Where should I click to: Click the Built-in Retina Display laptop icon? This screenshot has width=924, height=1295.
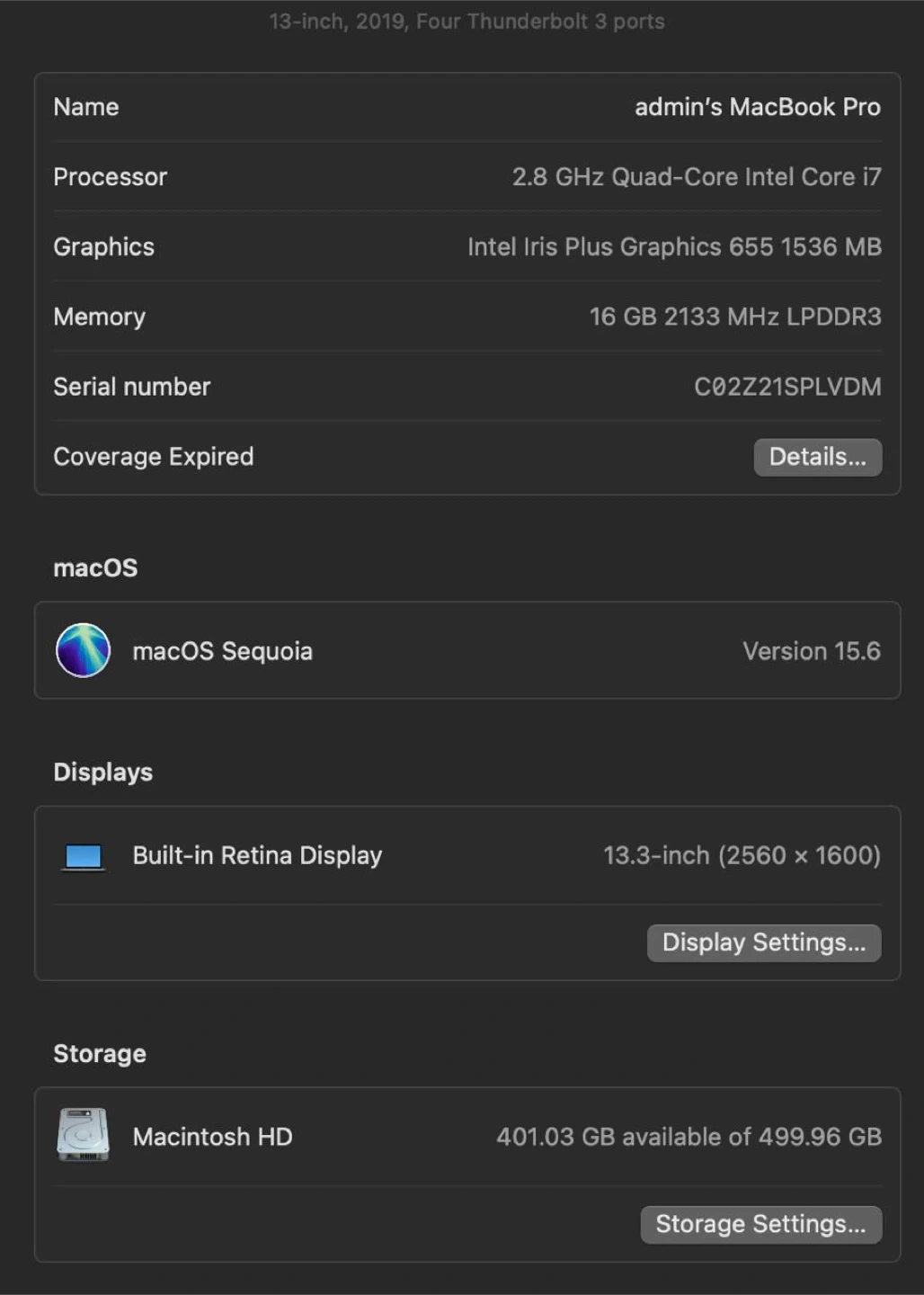click(x=84, y=856)
